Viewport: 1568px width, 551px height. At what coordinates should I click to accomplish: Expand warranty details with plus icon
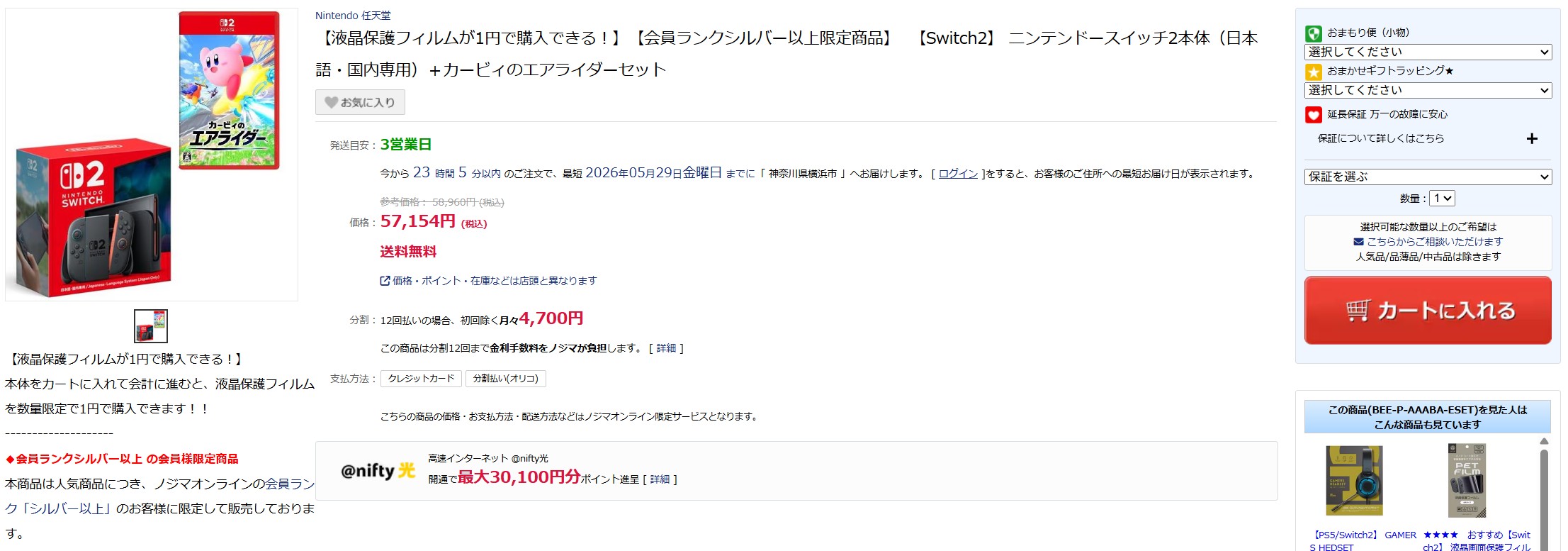[x=1531, y=139]
